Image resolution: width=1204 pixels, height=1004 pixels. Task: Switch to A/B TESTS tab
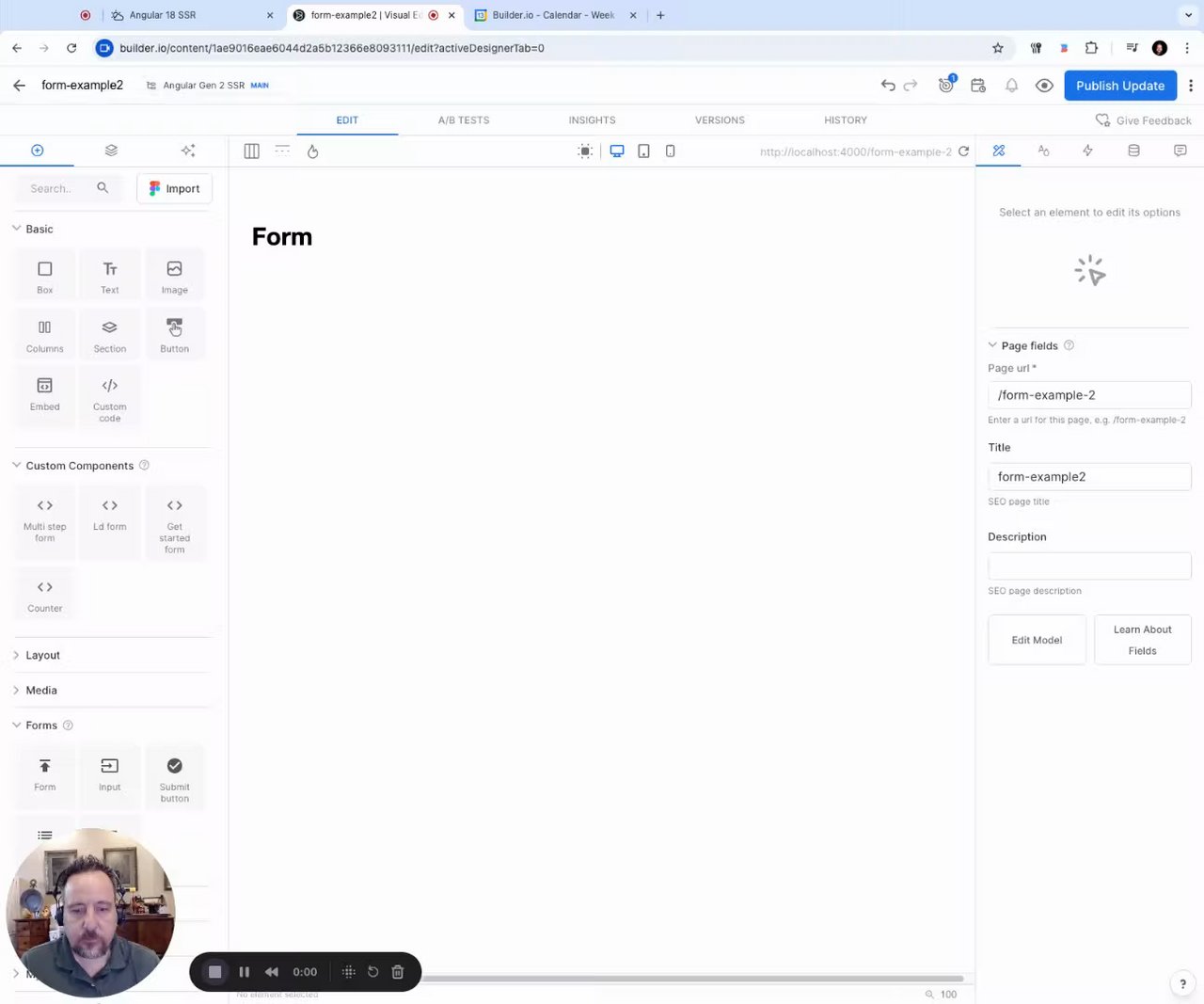tap(464, 120)
